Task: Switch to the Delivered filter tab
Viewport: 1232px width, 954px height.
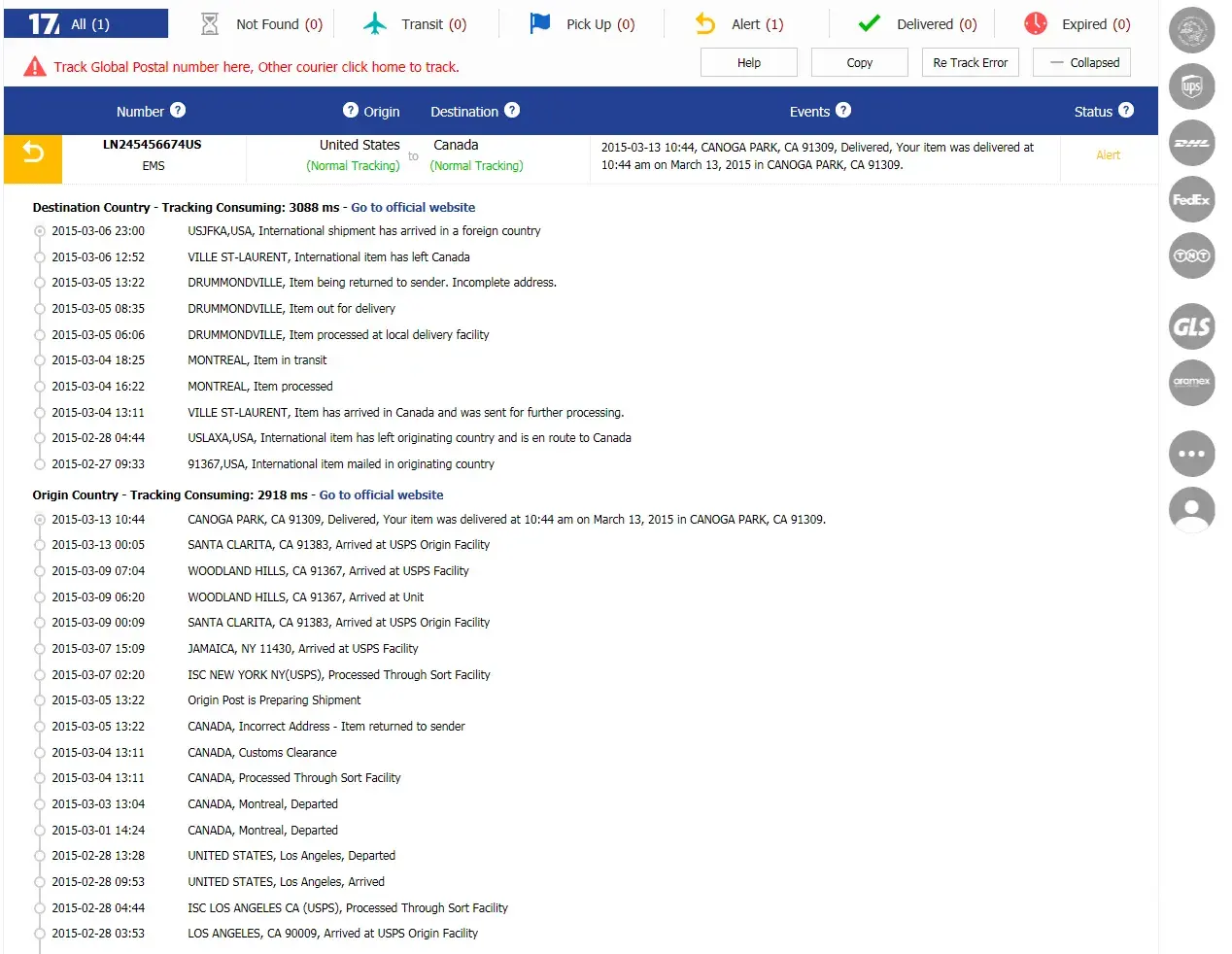Action: (917, 24)
